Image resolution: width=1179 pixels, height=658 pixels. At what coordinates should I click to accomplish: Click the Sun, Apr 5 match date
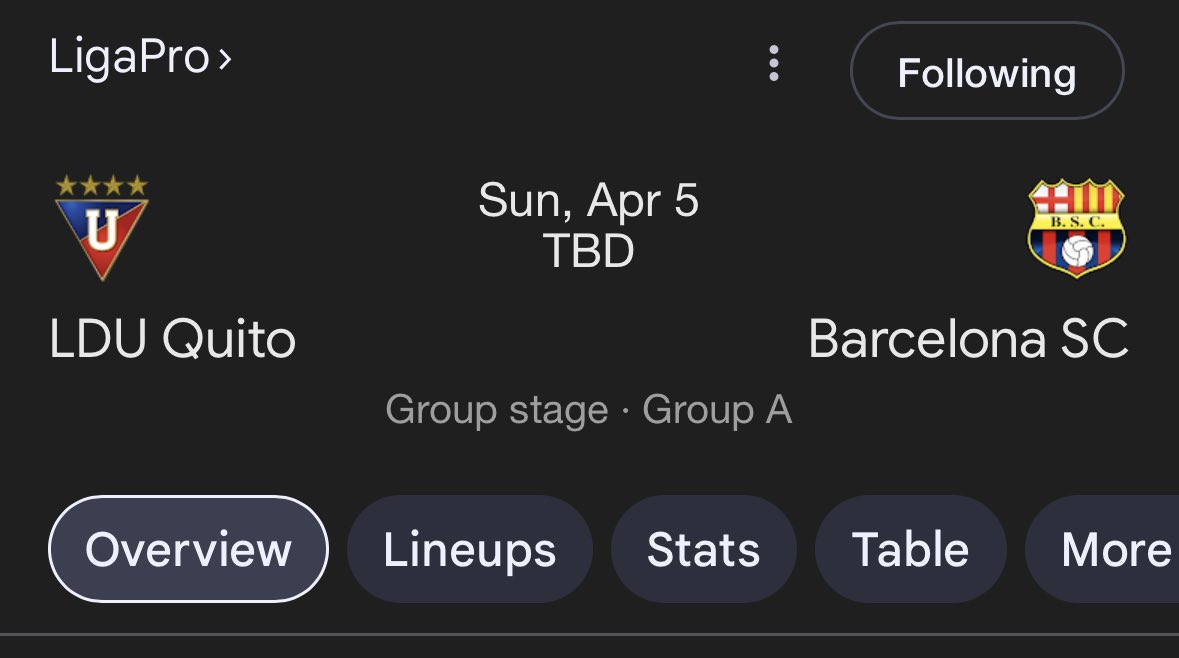[588, 201]
